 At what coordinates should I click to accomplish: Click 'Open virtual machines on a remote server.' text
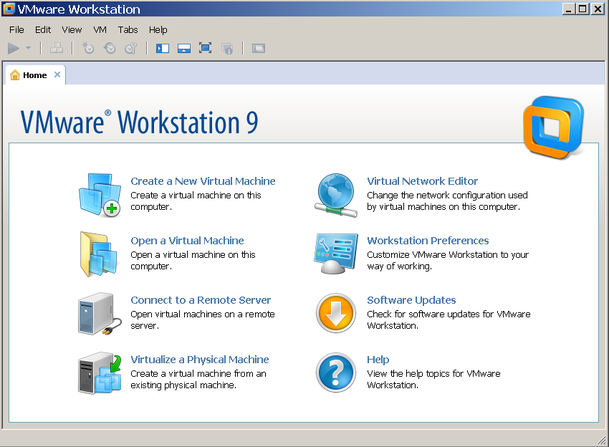pyautogui.click(x=203, y=320)
